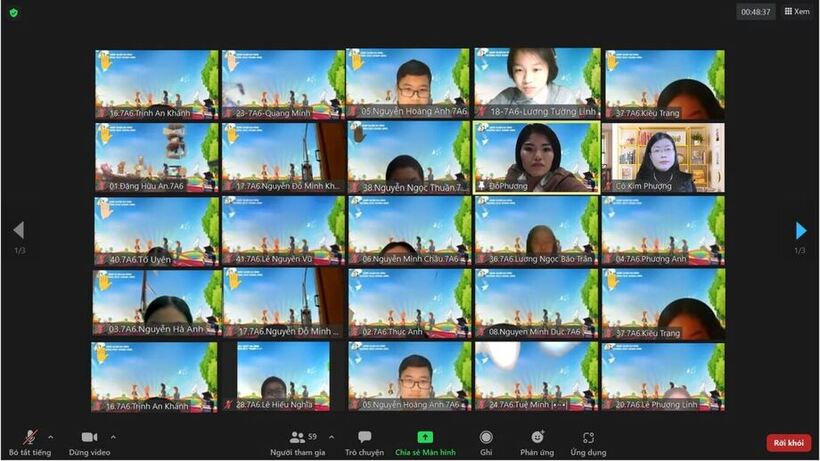This screenshot has height=461, width=820.
Task: Select Cô Kim Phượng video tile
Action: [662, 157]
